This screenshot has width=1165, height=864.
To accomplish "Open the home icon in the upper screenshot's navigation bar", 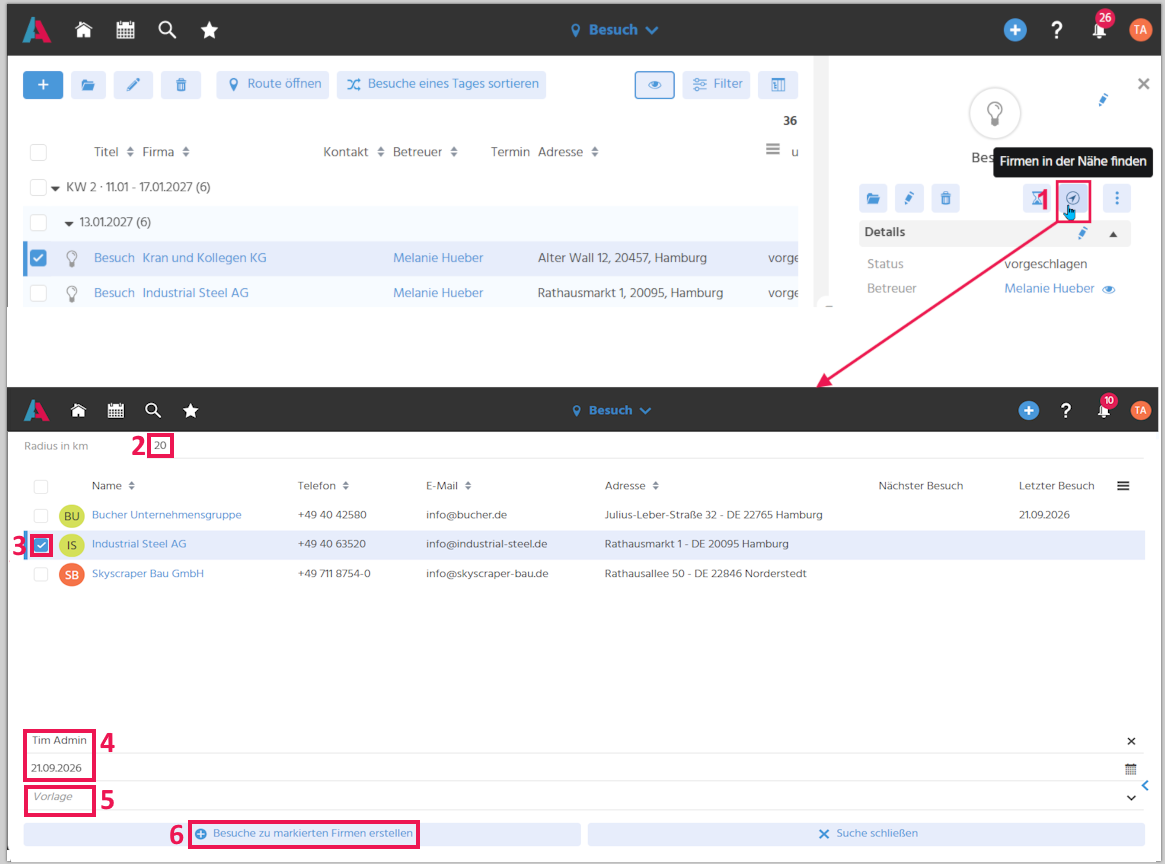I will (84, 30).
